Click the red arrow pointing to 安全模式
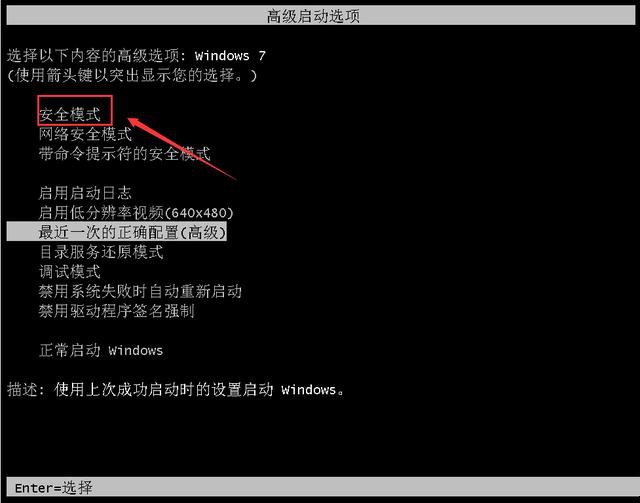The height and width of the screenshot is (503, 640). [182, 149]
